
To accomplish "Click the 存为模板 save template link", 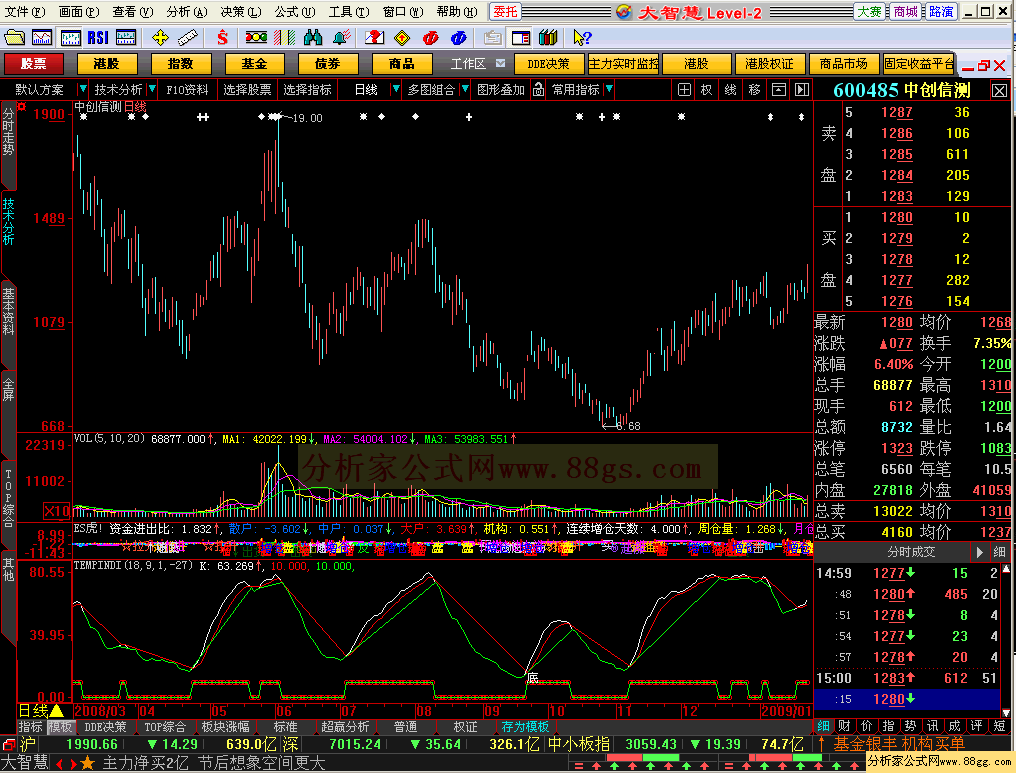I will 525,727.
